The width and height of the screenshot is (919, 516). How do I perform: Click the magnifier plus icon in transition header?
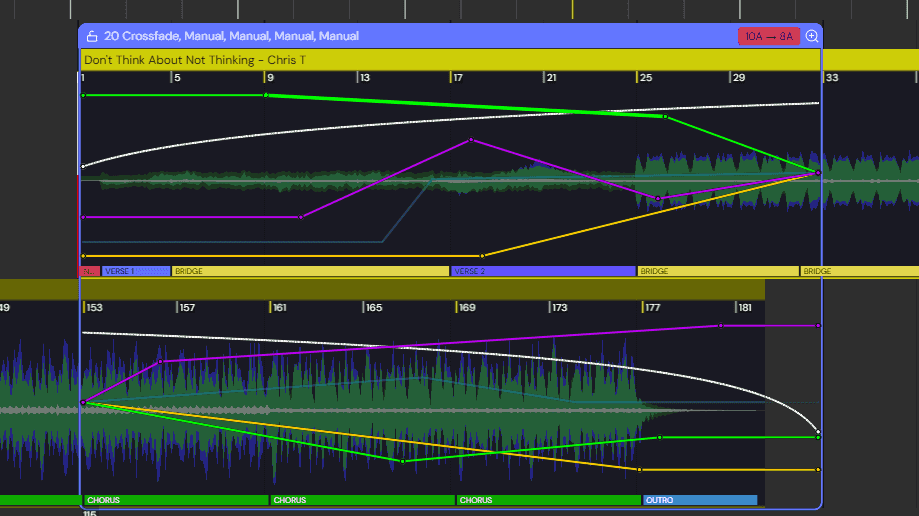(x=811, y=36)
